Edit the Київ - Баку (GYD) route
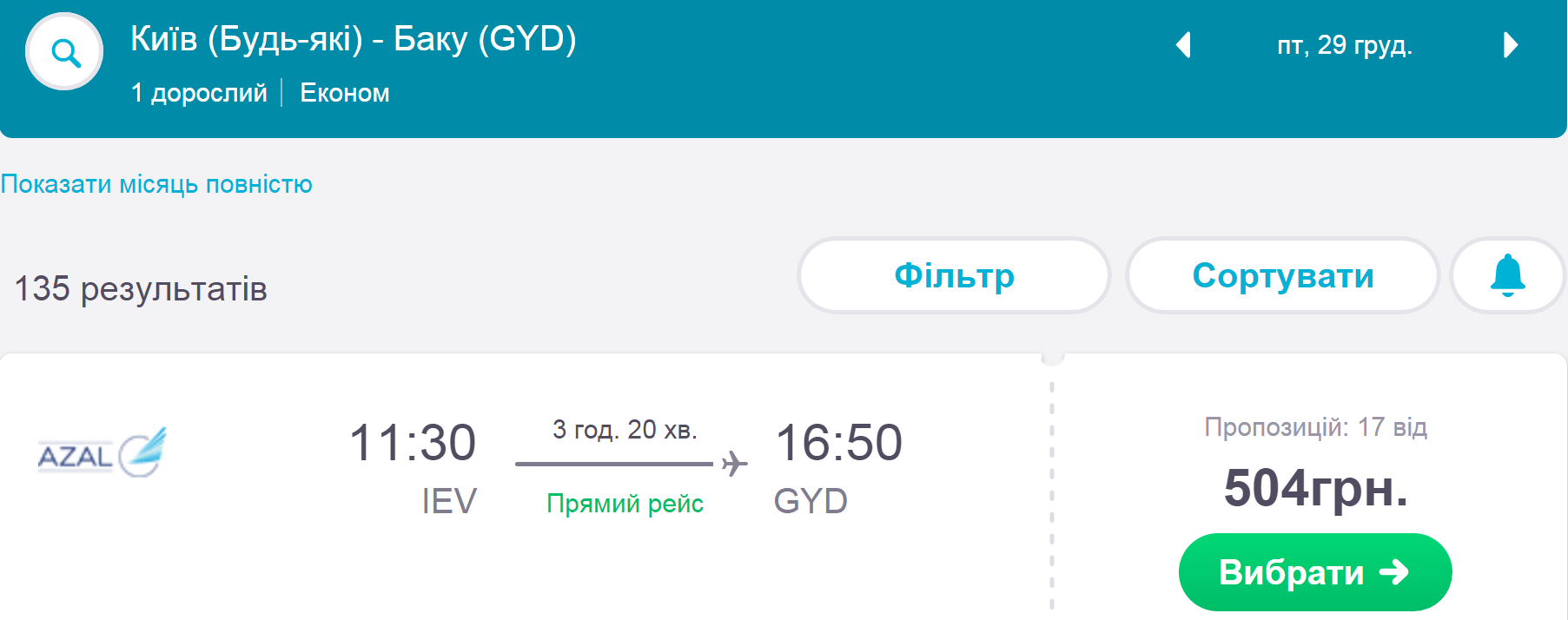 [353, 39]
